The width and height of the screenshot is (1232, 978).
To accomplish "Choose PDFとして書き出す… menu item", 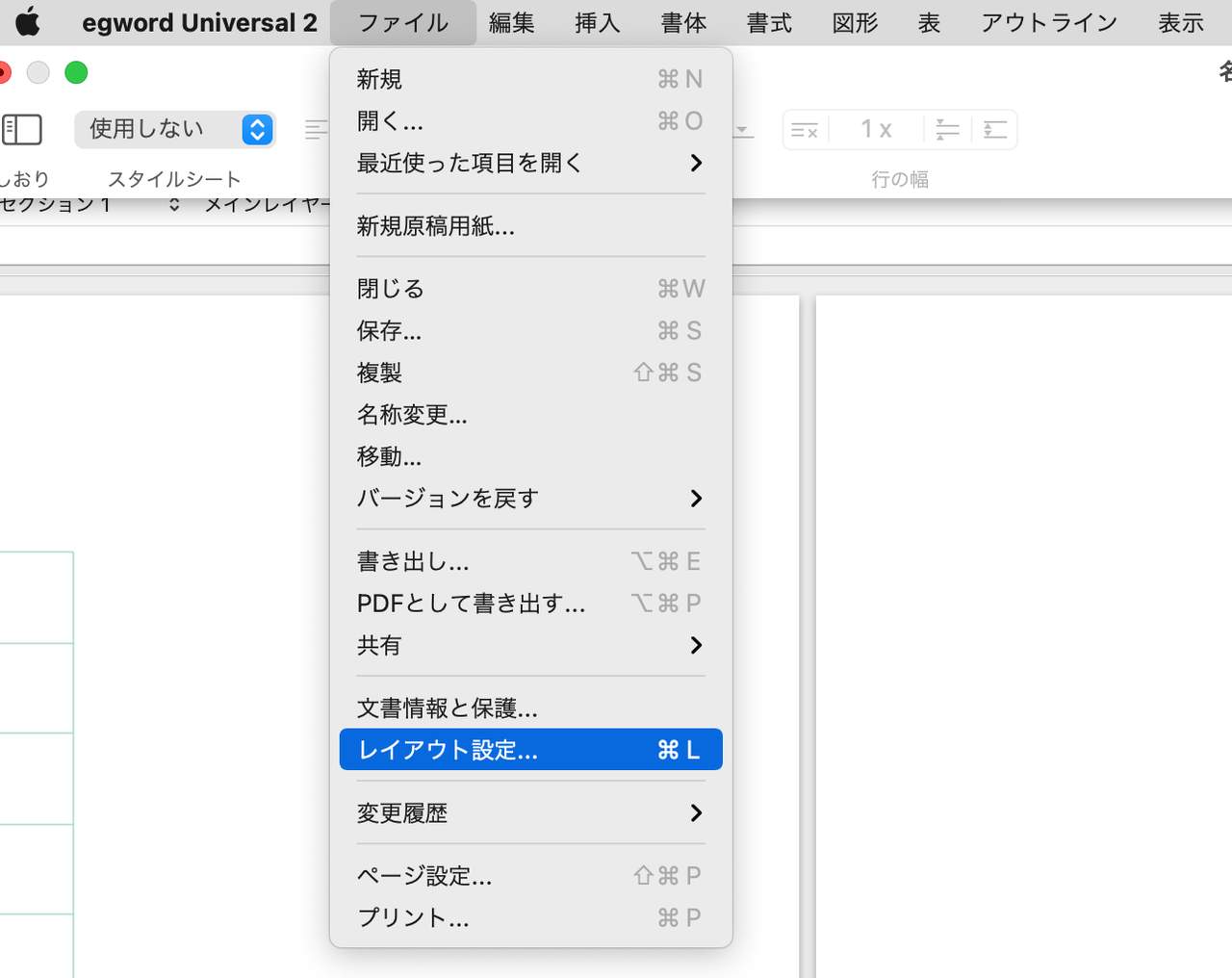I will pyautogui.click(x=531, y=604).
